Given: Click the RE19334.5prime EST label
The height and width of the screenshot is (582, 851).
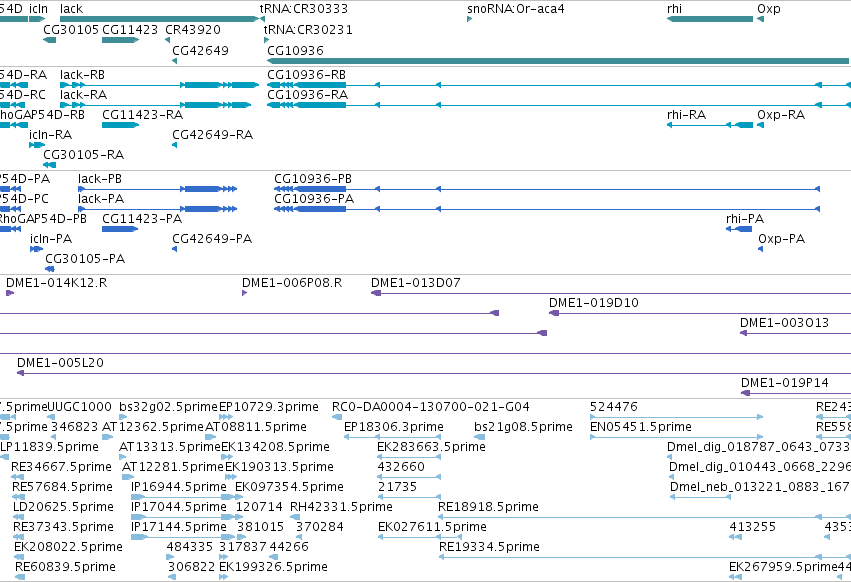Looking at the screenshot, I should [x=489, y=547].
